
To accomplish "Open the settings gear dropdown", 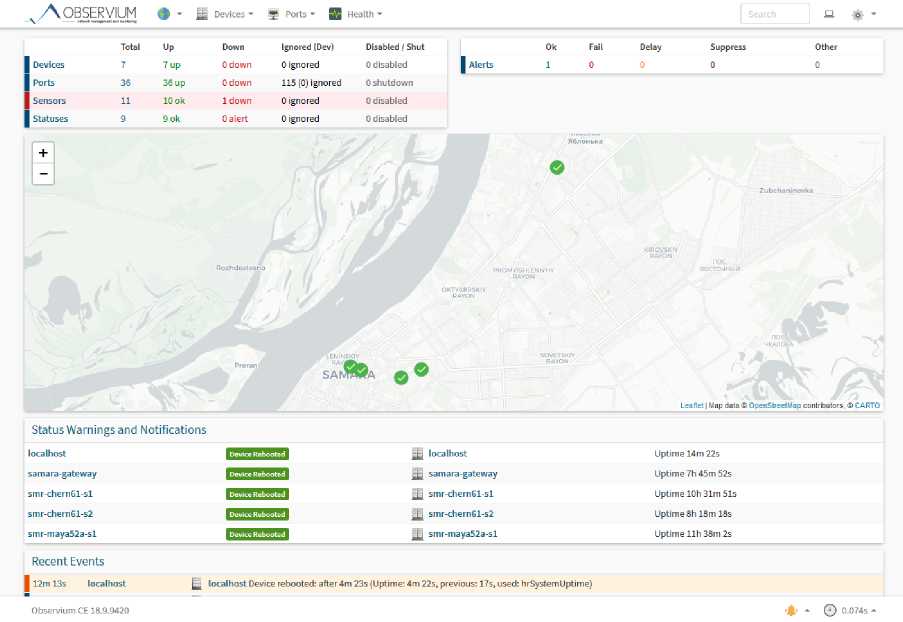I will 858,14.
